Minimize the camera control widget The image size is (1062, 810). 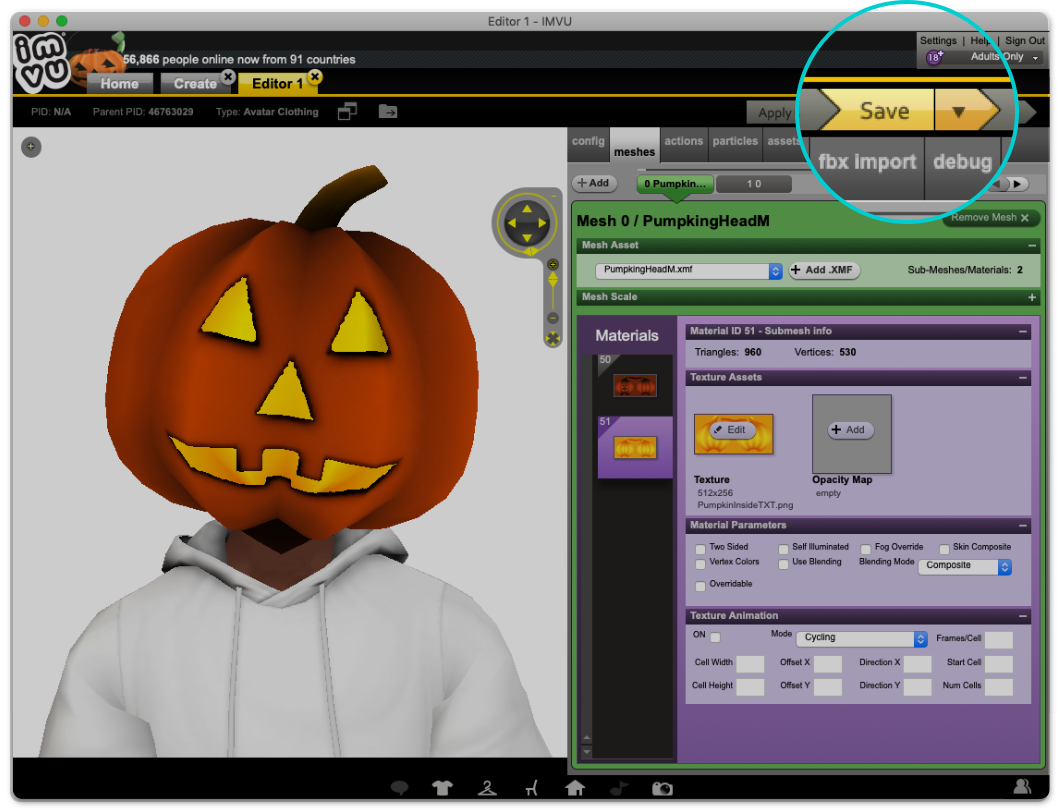[553, 196]
